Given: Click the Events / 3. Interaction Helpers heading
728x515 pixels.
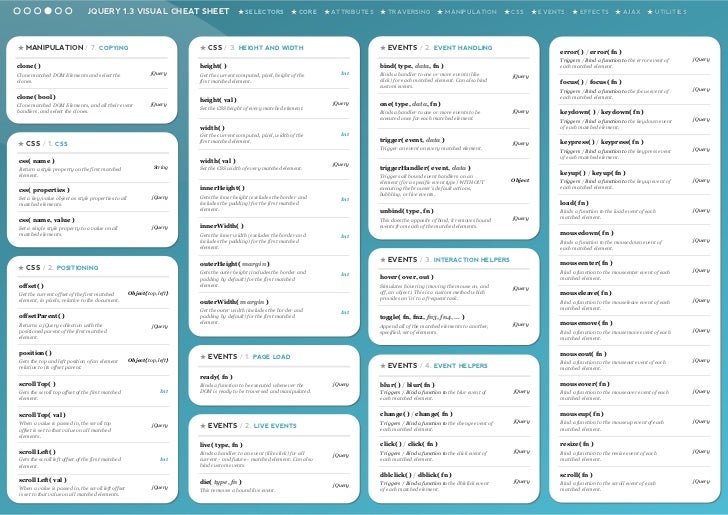Looking at the screenshot, I should pos(444,260).
